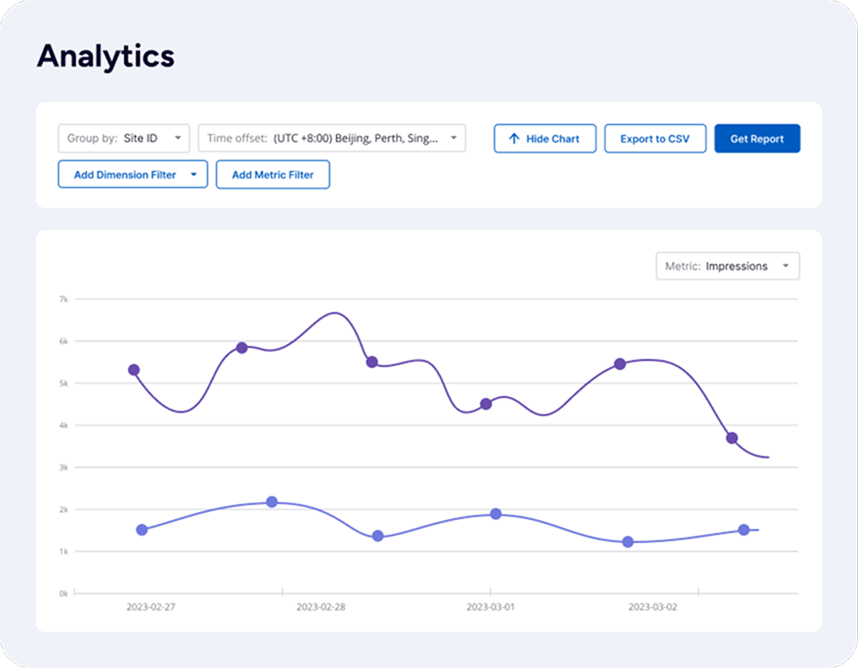Viewport: 858px width, 668px height.
Task: Open the Group by Site ID dropdown
Action: (x=124, y=138)
